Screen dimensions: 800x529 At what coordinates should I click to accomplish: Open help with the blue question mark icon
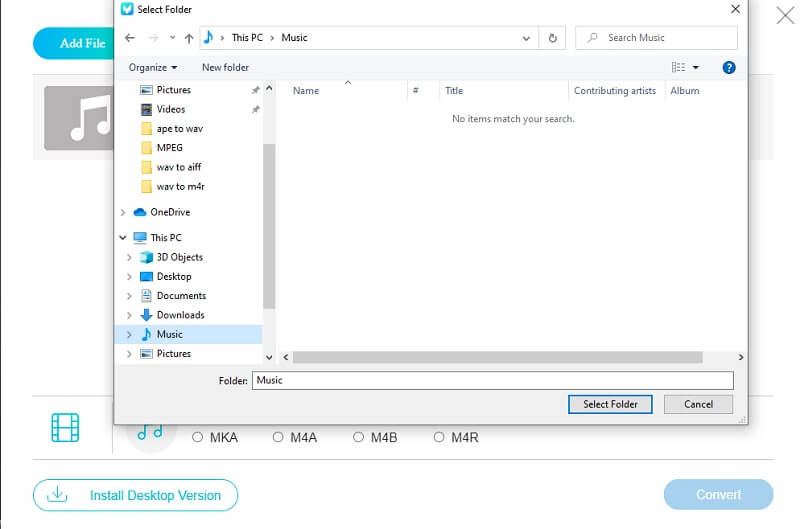729,68
